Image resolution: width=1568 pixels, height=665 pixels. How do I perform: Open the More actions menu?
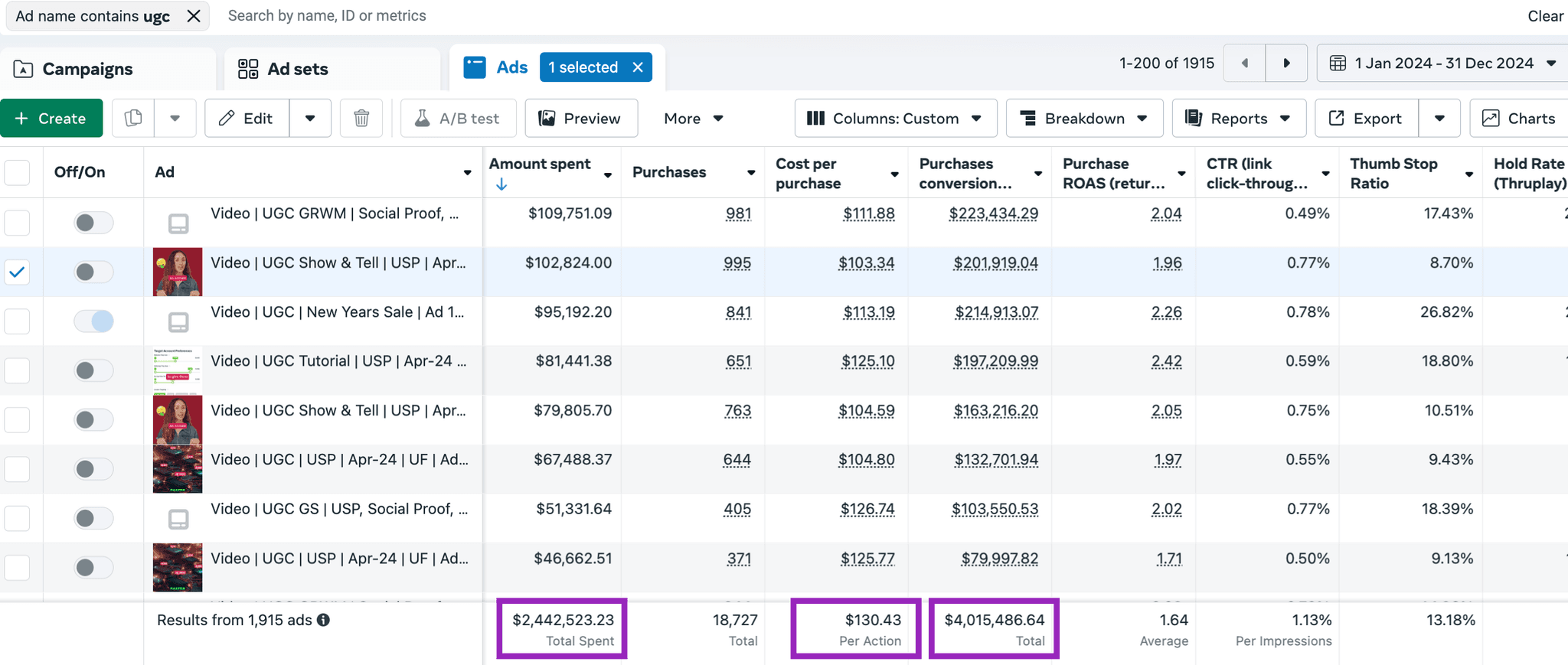tap(694, 118)
